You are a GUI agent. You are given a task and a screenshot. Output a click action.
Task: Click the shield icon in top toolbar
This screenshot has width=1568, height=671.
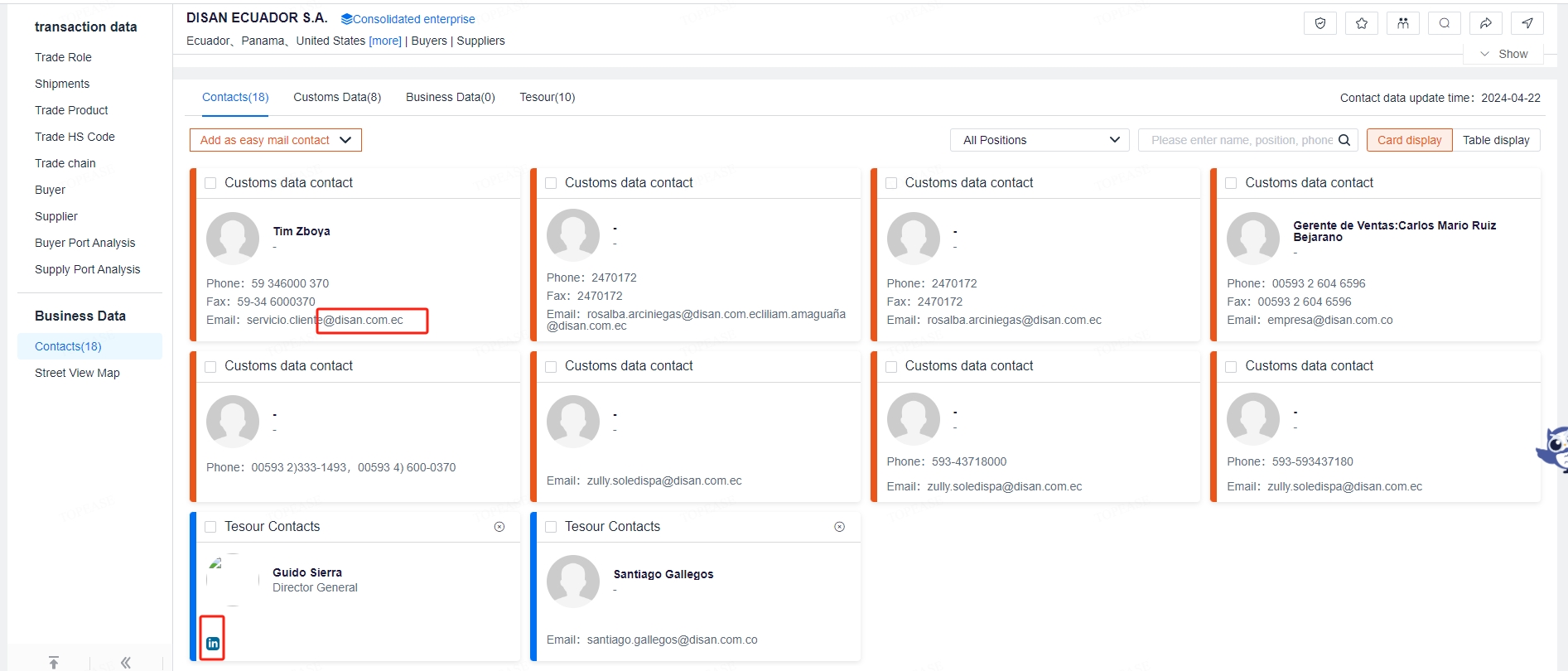pos(1320,23)
